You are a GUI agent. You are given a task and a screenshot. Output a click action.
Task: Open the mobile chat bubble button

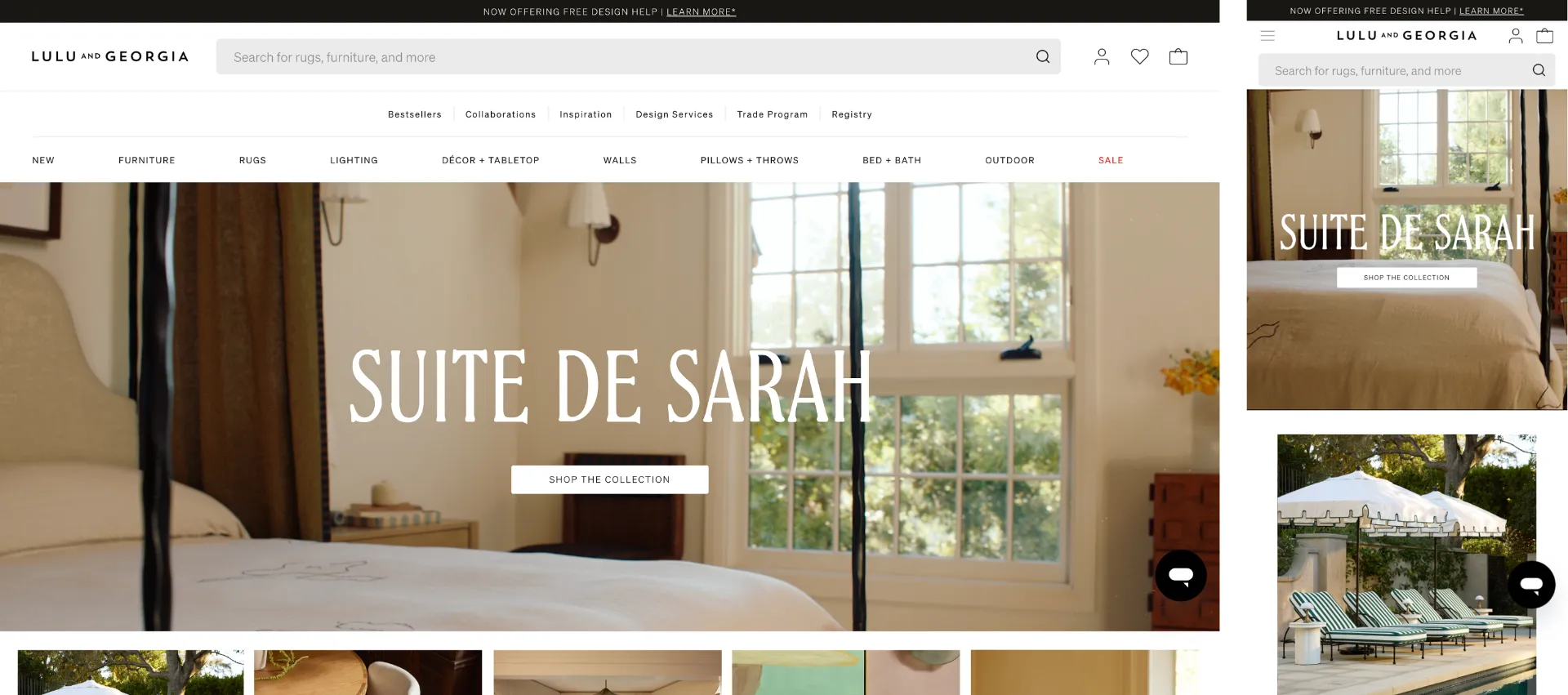tap(1530, 585)
